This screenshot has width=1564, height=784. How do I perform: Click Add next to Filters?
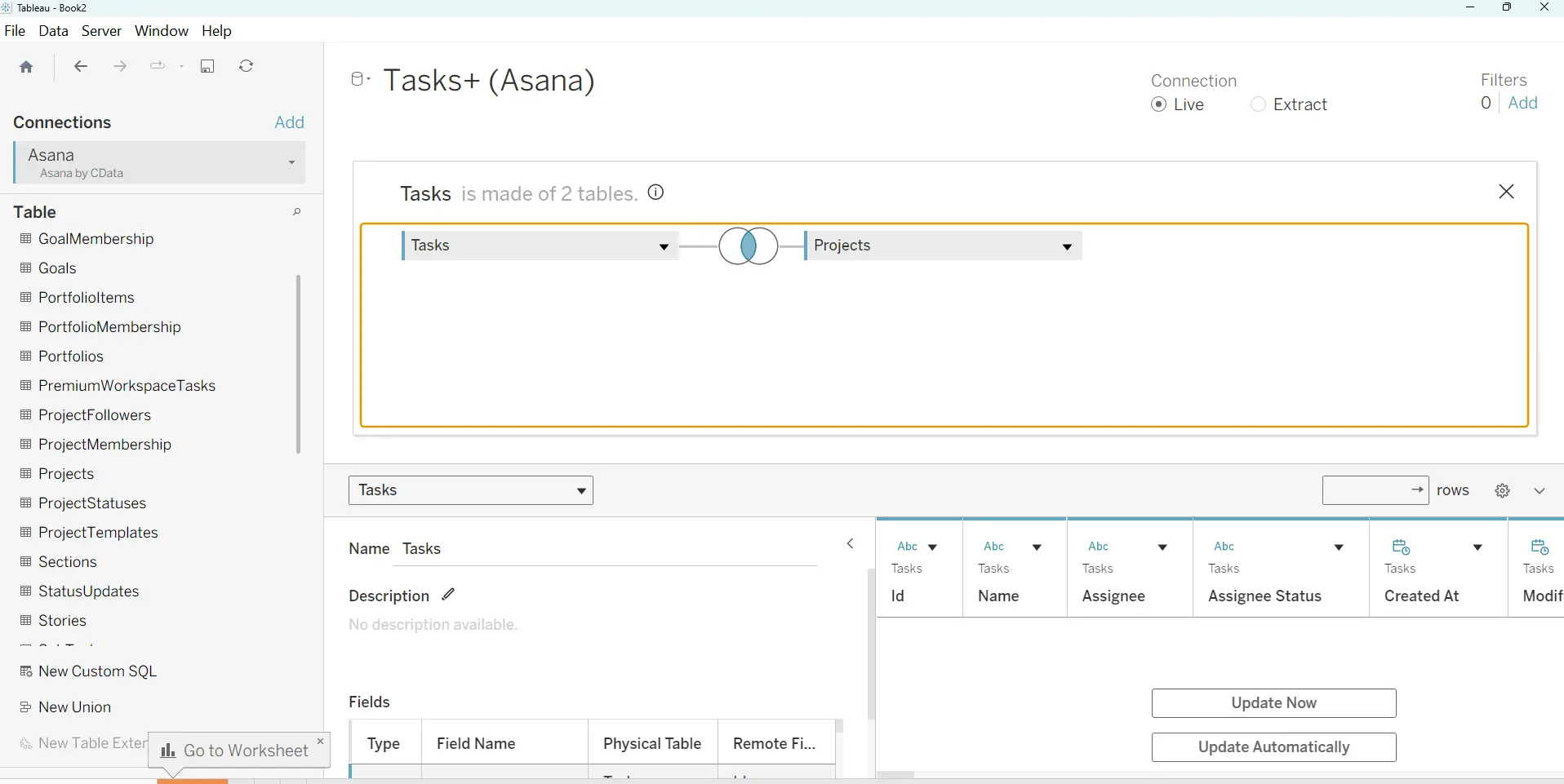click(1525, 103)
